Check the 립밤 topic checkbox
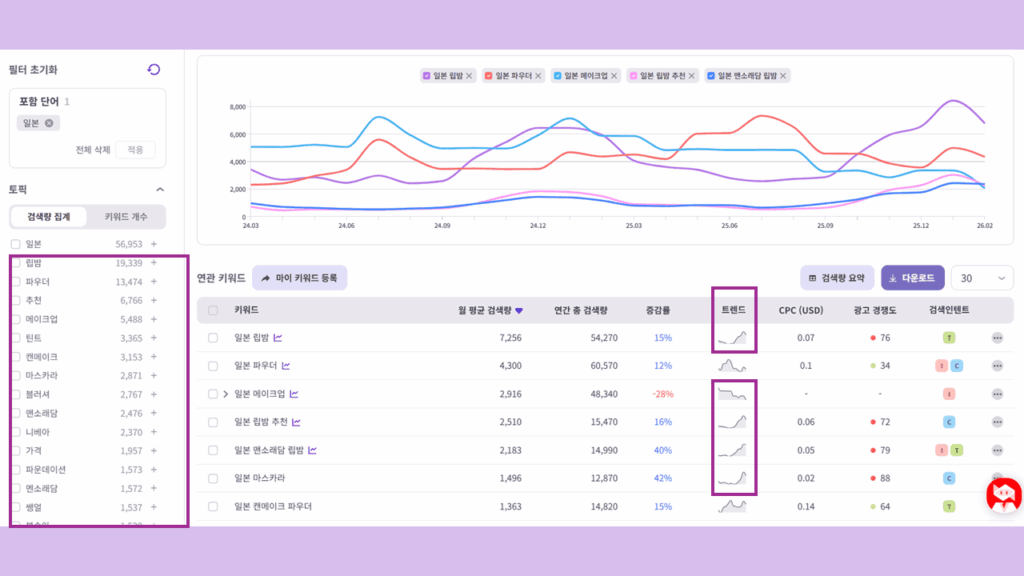Screen dimensions: 1024x576 [x=15, y=262]
